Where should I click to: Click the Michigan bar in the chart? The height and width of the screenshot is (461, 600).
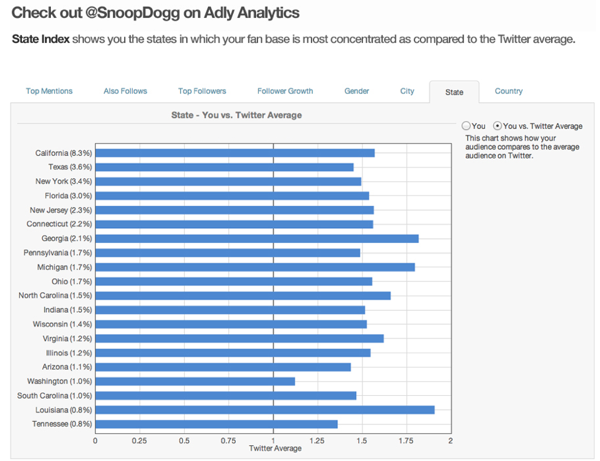click(255, 267)
